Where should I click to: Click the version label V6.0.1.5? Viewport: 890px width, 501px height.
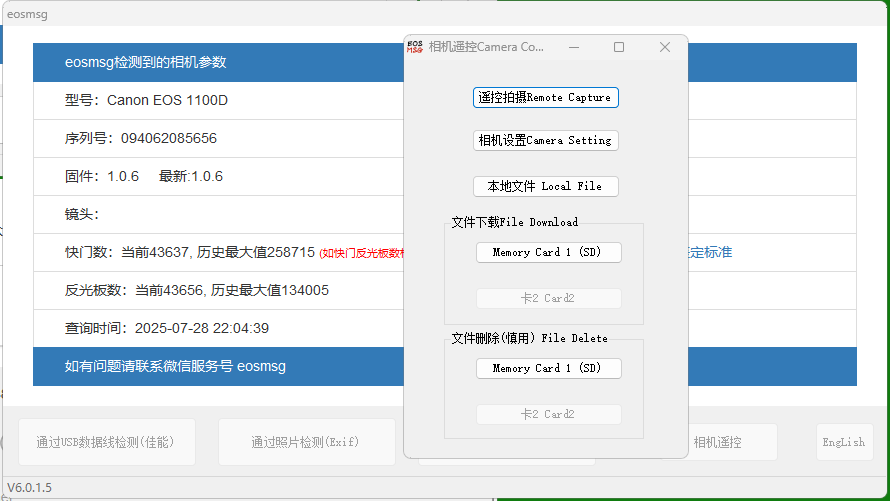click(30, 488)
